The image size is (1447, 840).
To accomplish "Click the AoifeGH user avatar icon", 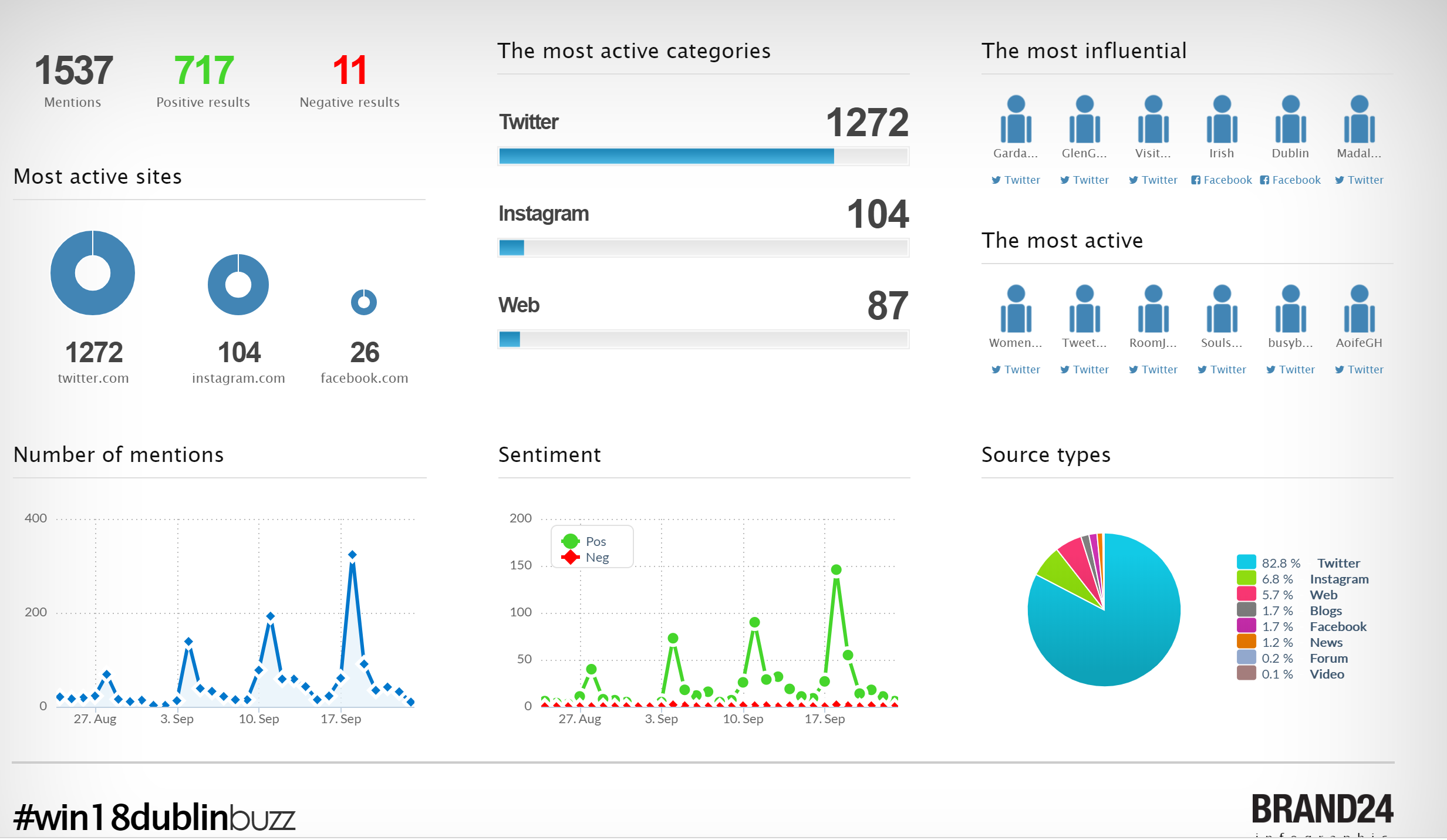I will (1359, 309).
